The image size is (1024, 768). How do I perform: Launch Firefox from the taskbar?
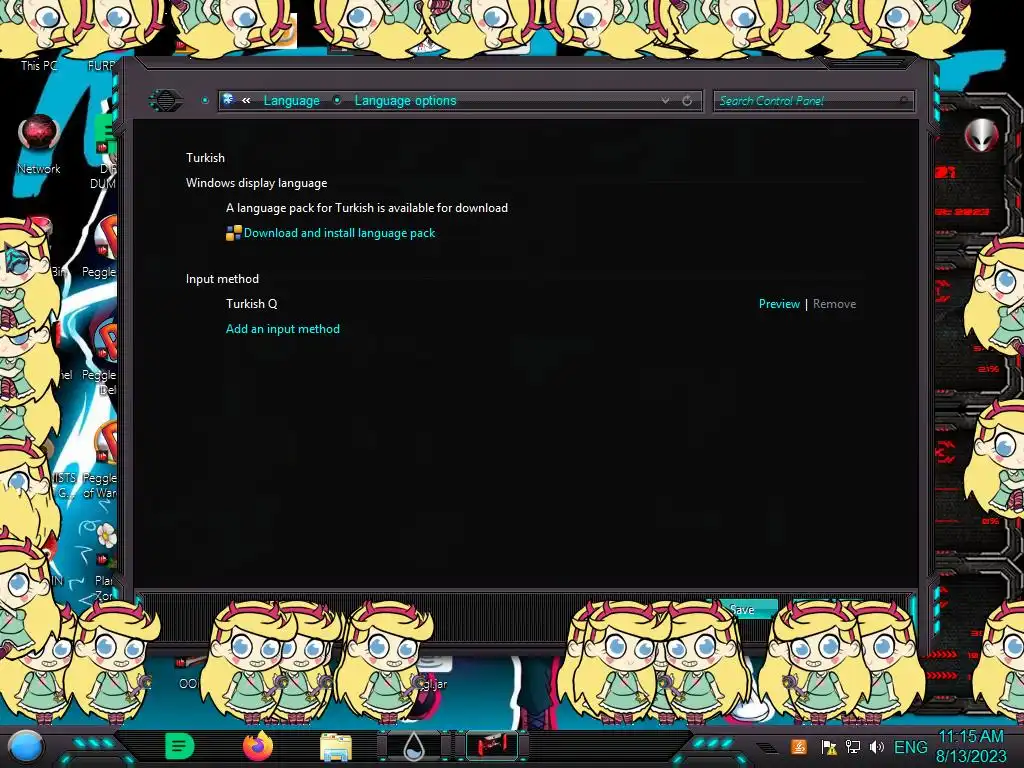tap(258, 746)
